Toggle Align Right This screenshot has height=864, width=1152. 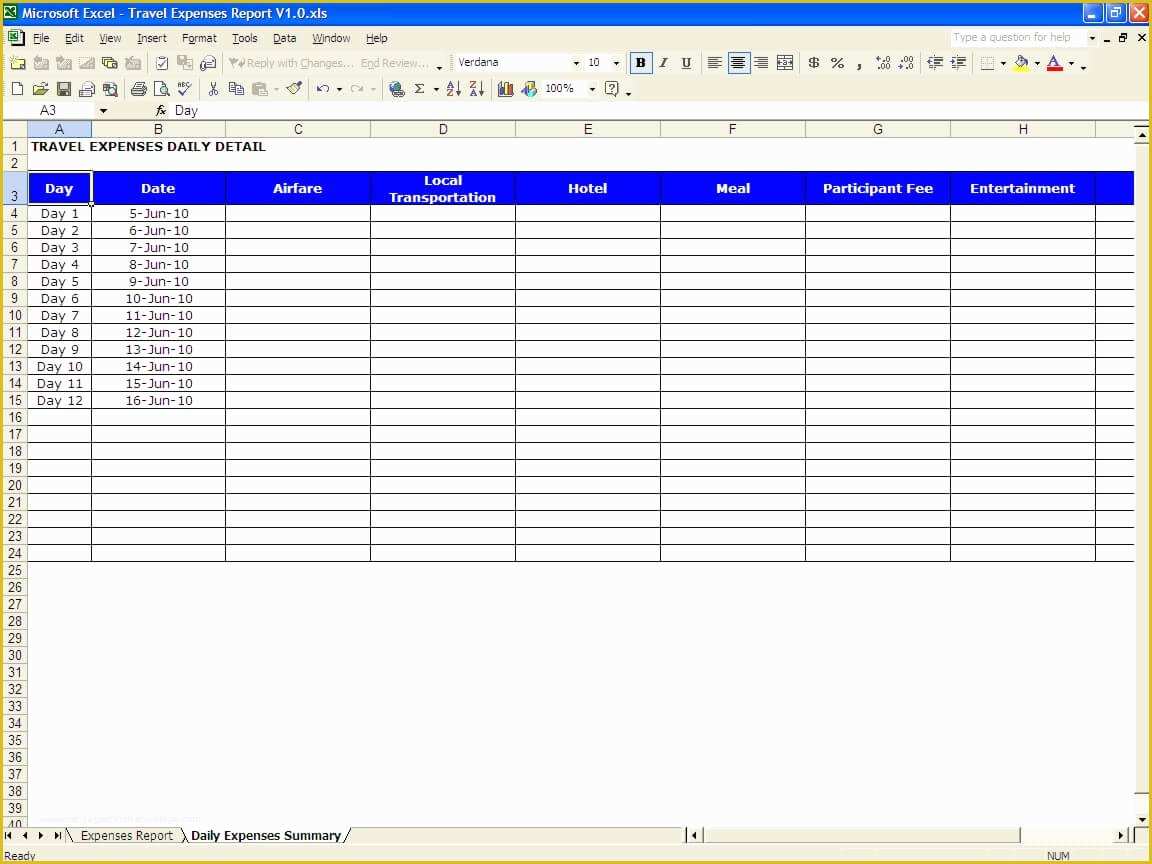(761, 63)
